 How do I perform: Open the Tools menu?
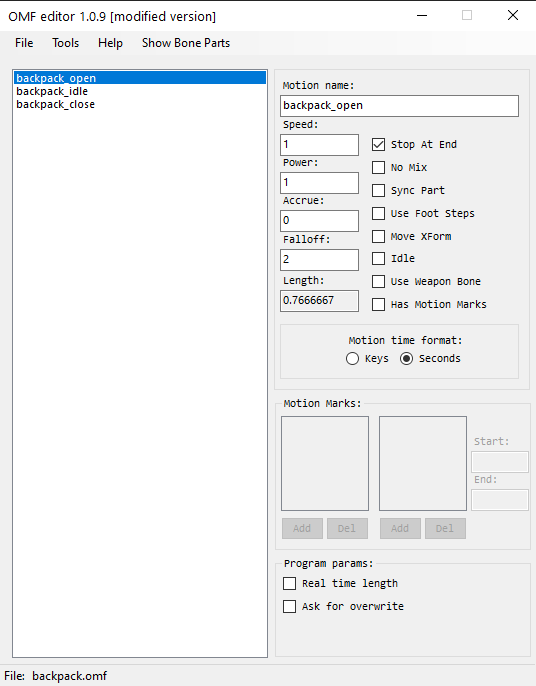click(66, 43)
